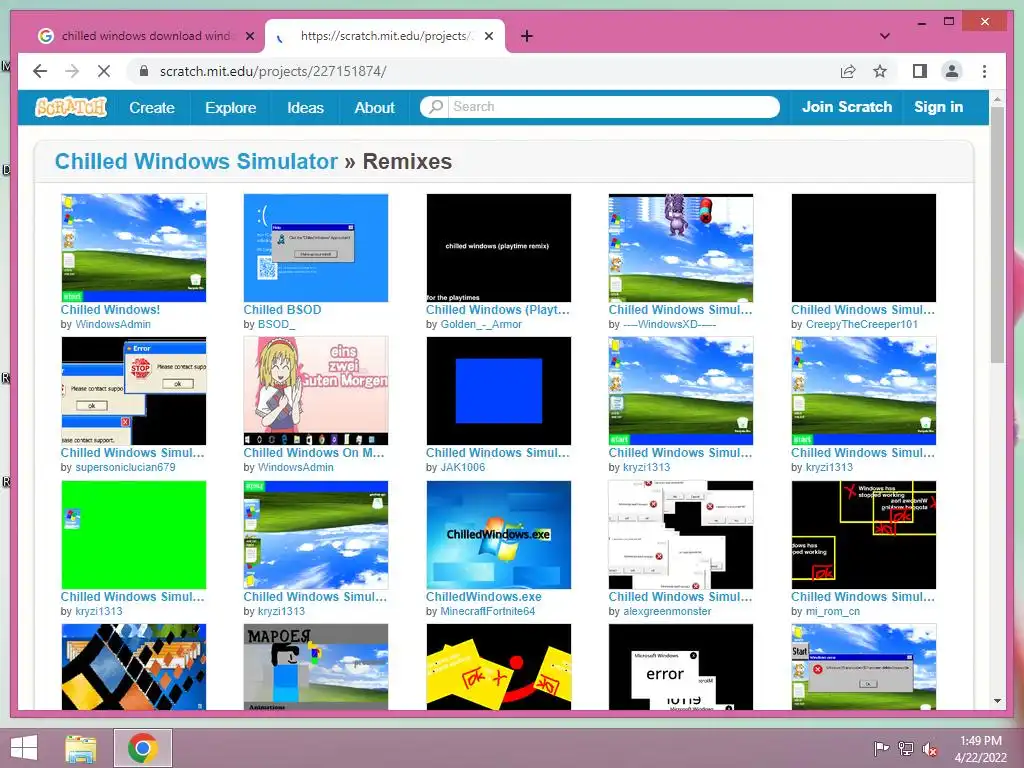This screenshot has width=1024, height=768.
Task: Open a new tab with plus button
Action: [x=526, y=36]
